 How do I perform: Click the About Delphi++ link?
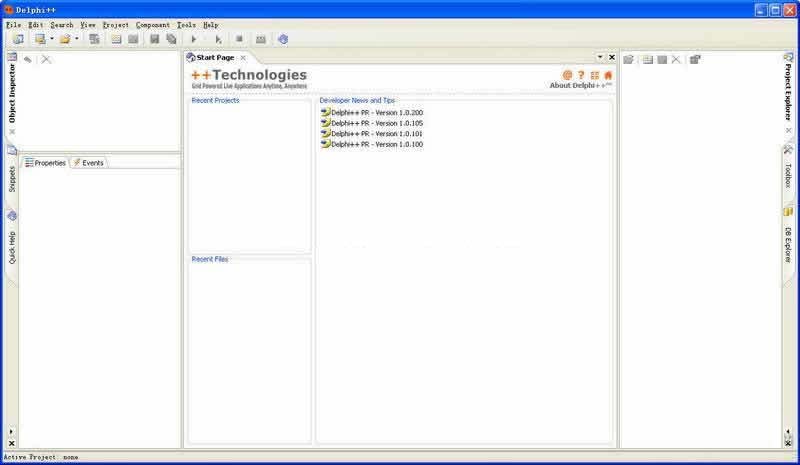[580, 86]
